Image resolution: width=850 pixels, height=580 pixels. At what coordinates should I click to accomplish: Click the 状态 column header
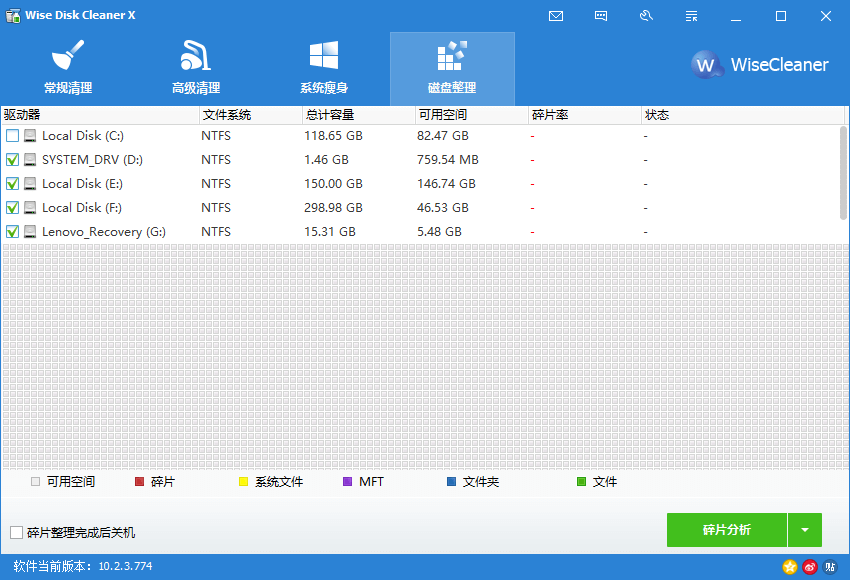743,115
